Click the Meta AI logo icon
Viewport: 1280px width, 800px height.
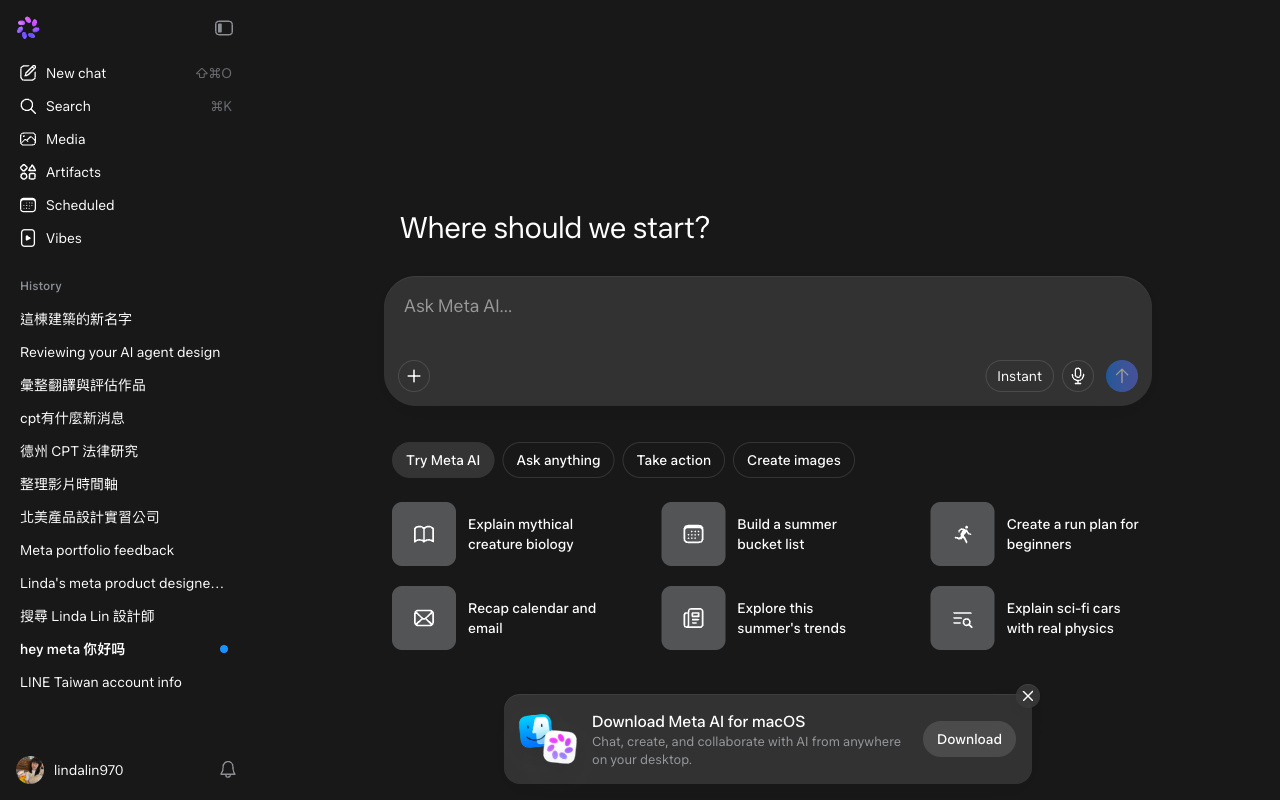pos(28,28)
